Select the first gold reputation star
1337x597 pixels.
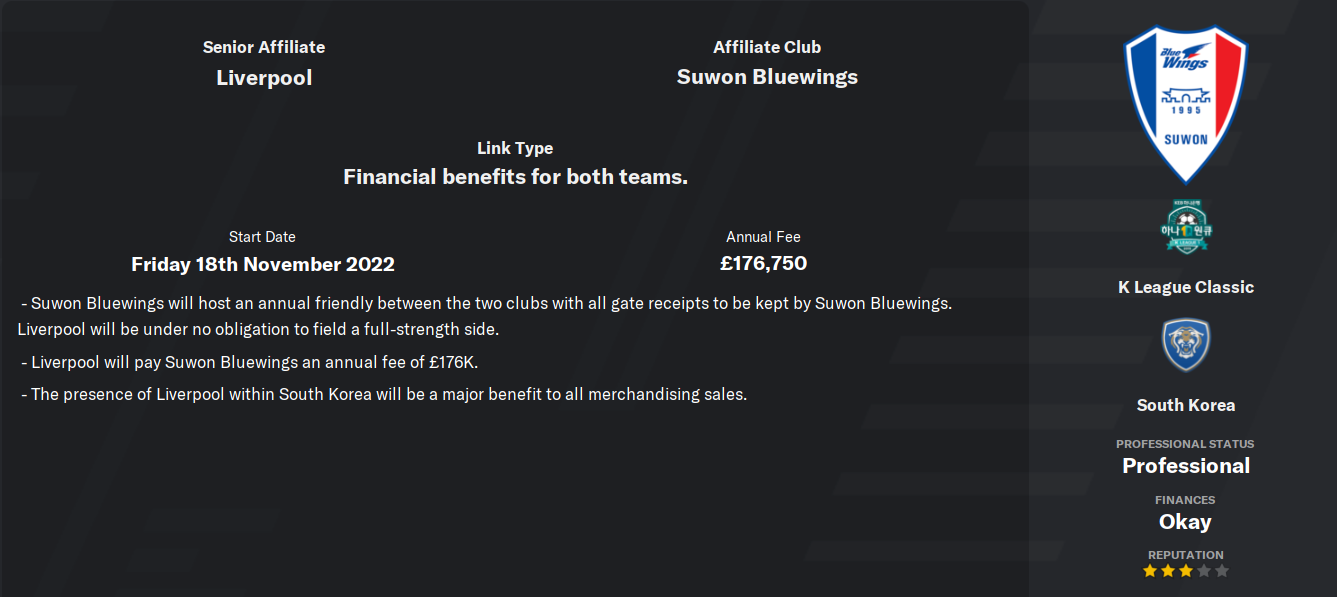pyautogui.click(x=1150, y=571)
